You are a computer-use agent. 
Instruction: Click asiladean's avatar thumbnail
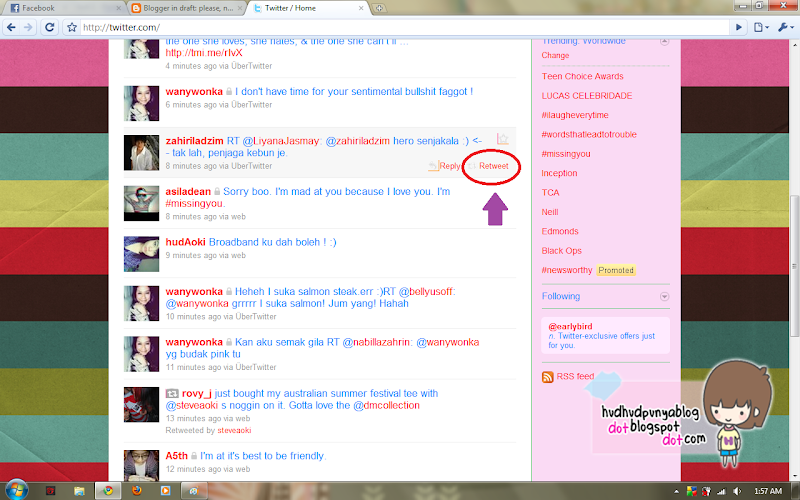tap(141, 204)
